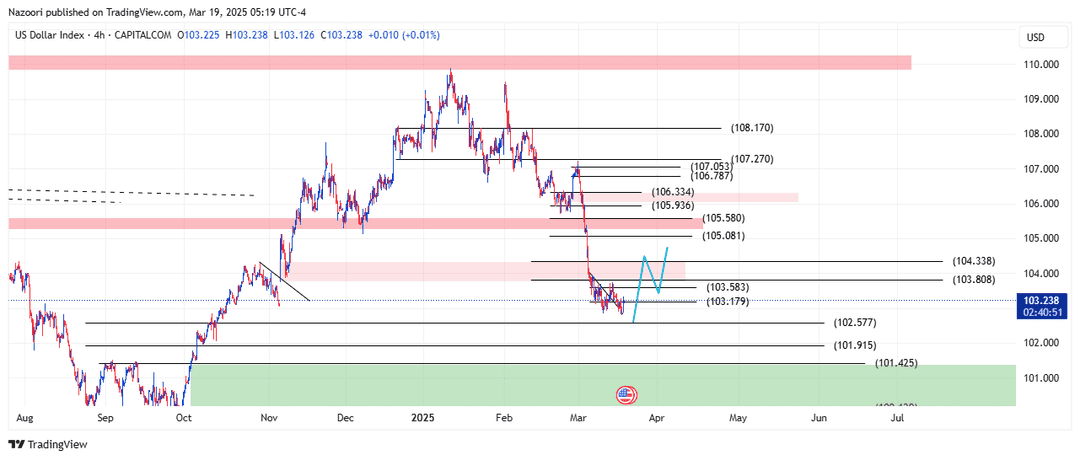The width and height of the screenshot is (1080, 459).
Task: Click the Open value O103.225
Action: click(200, 35)
